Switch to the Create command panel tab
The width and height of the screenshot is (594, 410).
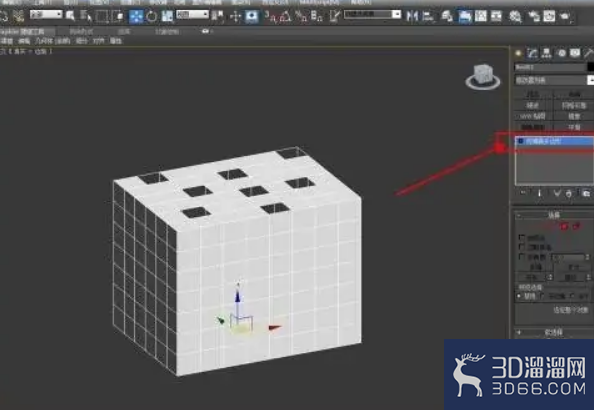pyautogui.click(x=518, y=53)
